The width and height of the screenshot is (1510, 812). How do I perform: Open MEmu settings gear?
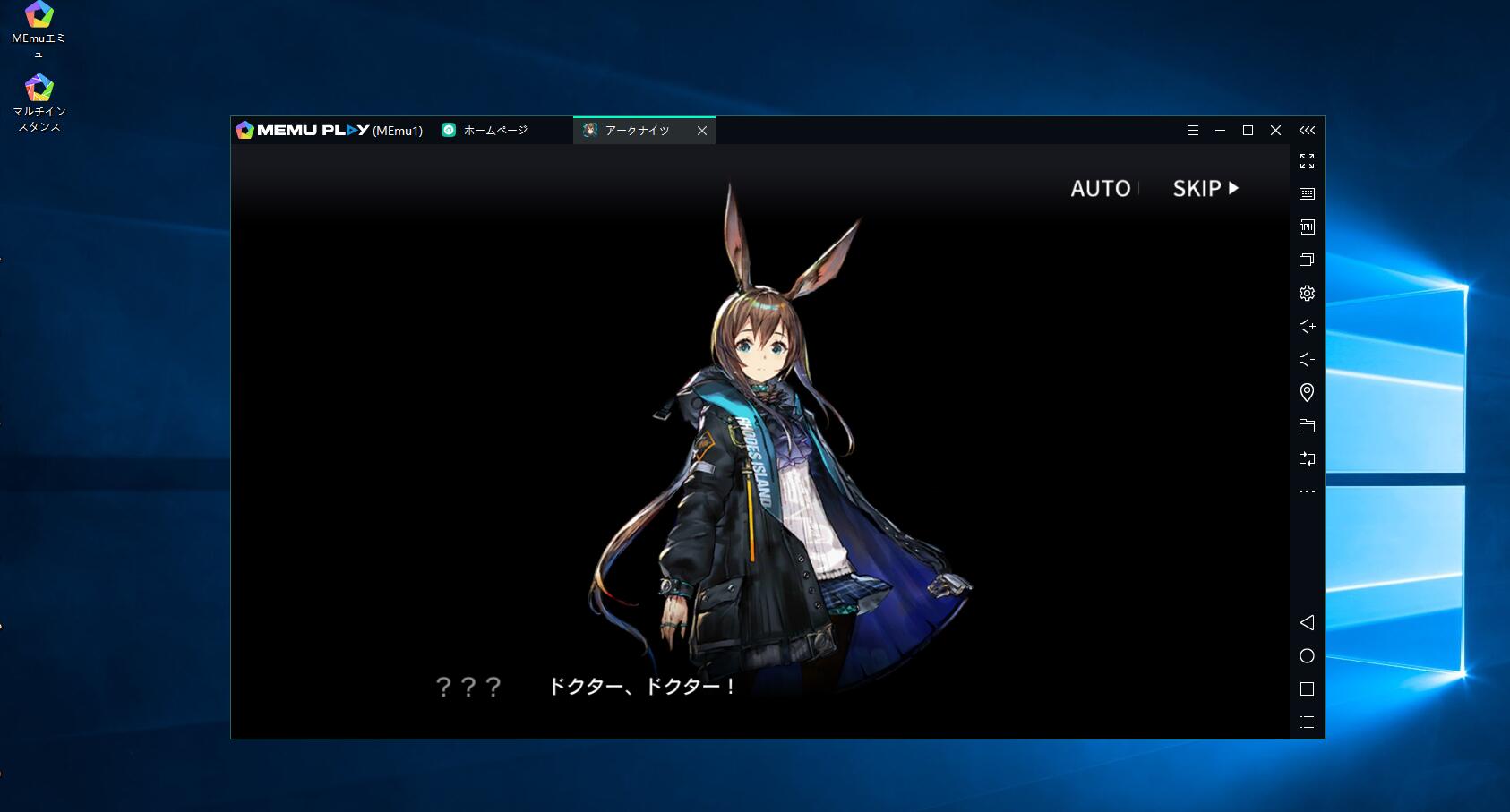1307,294
